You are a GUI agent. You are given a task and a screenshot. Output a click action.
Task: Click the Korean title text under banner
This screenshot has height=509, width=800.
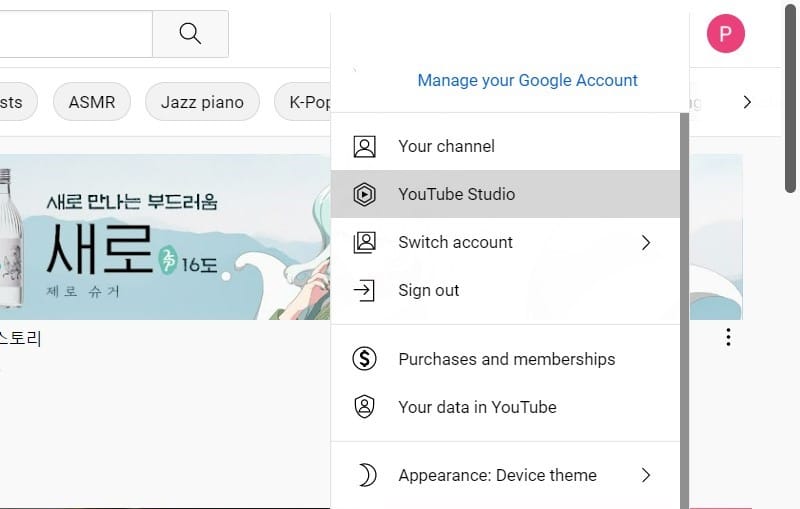click(20, 338)
